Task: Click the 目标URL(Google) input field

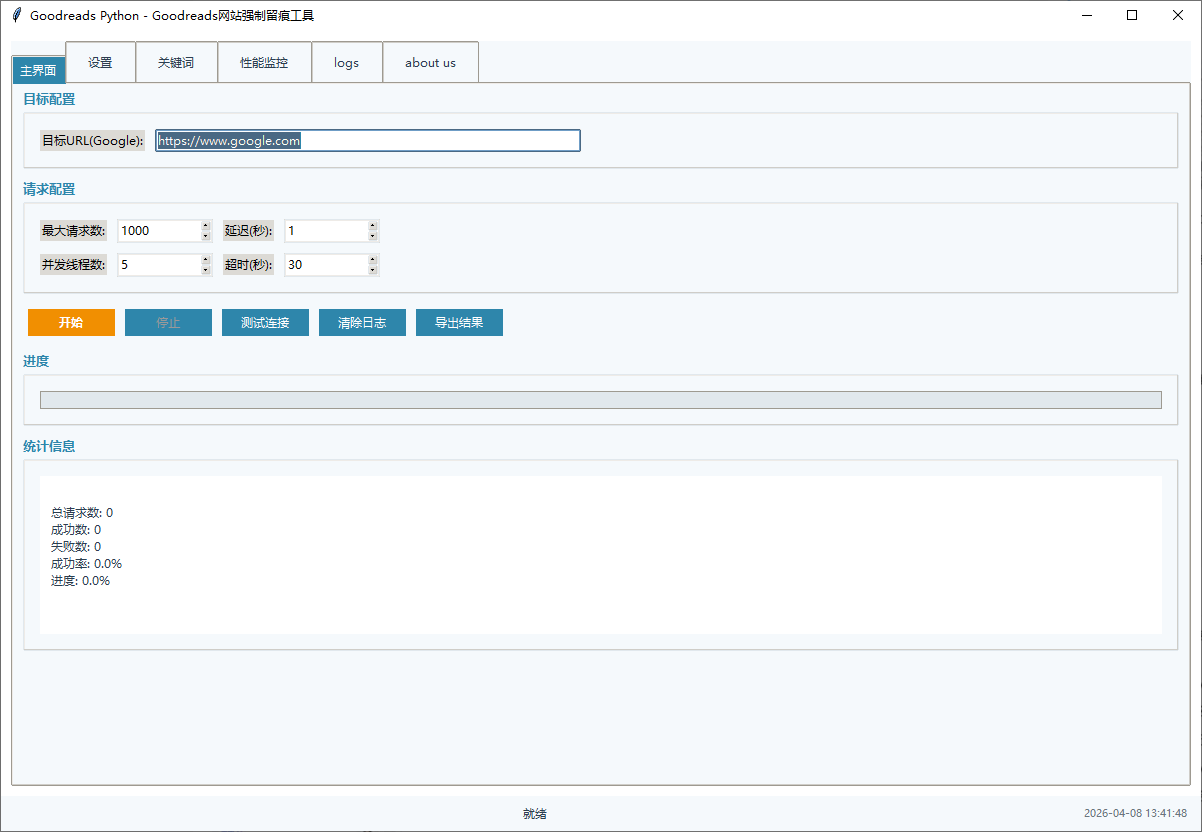Action: tap(367, 141)
